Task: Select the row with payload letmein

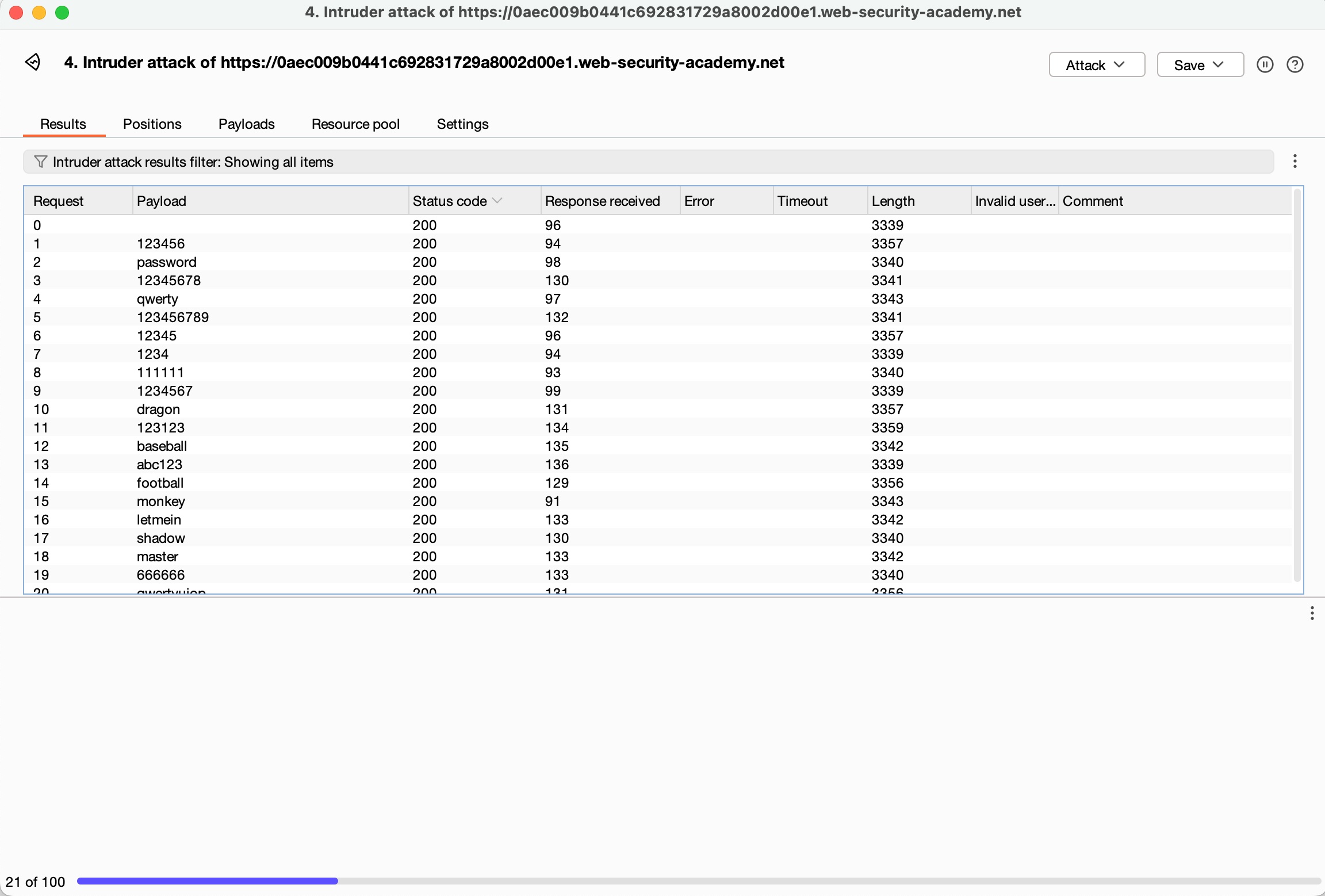Action: click(x=658, y=520)
